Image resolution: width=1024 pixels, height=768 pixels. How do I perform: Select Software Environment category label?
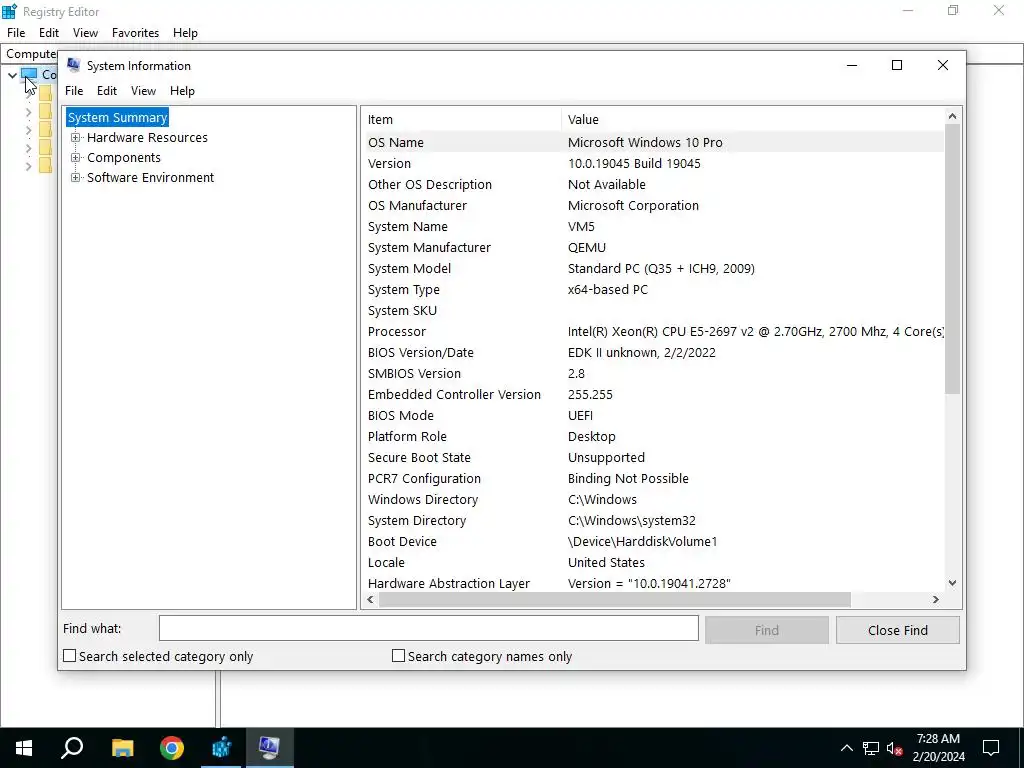point(150,178)
